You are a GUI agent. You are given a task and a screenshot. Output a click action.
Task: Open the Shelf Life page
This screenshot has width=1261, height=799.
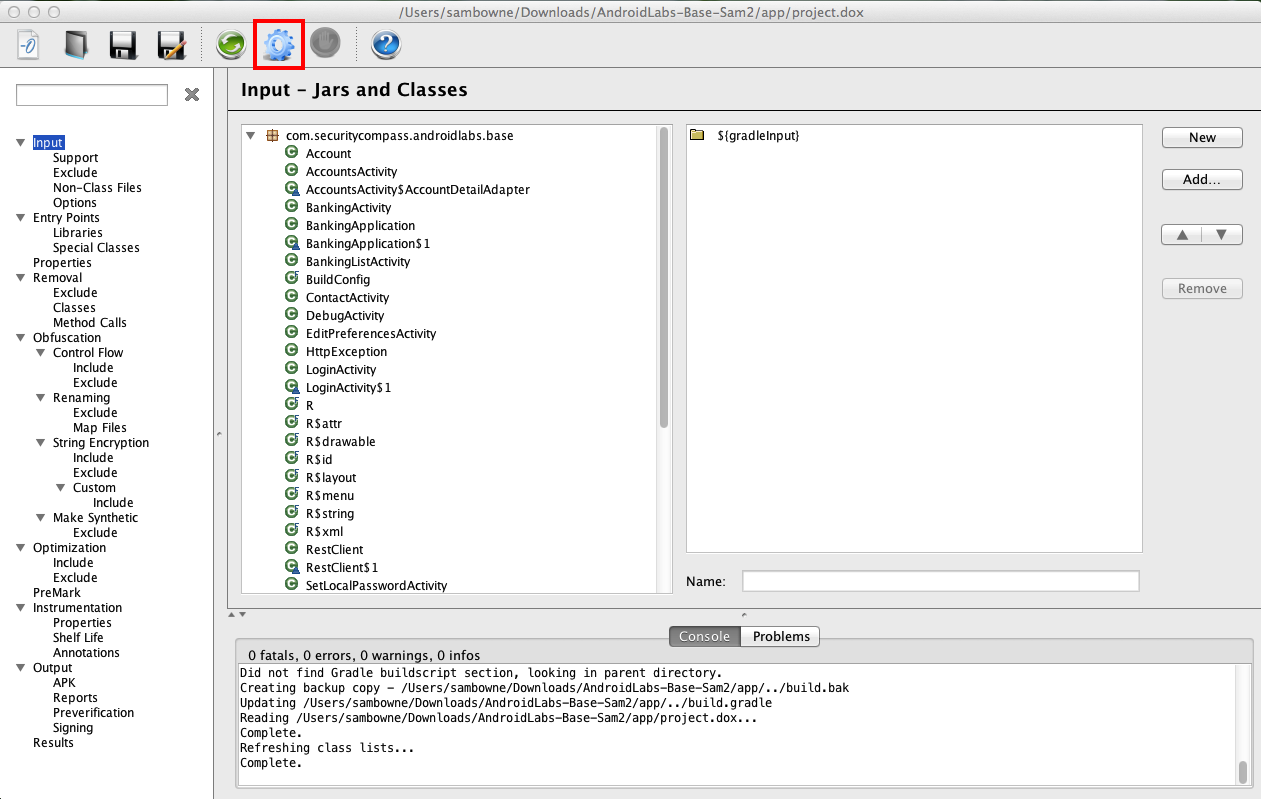coord(78,638)
